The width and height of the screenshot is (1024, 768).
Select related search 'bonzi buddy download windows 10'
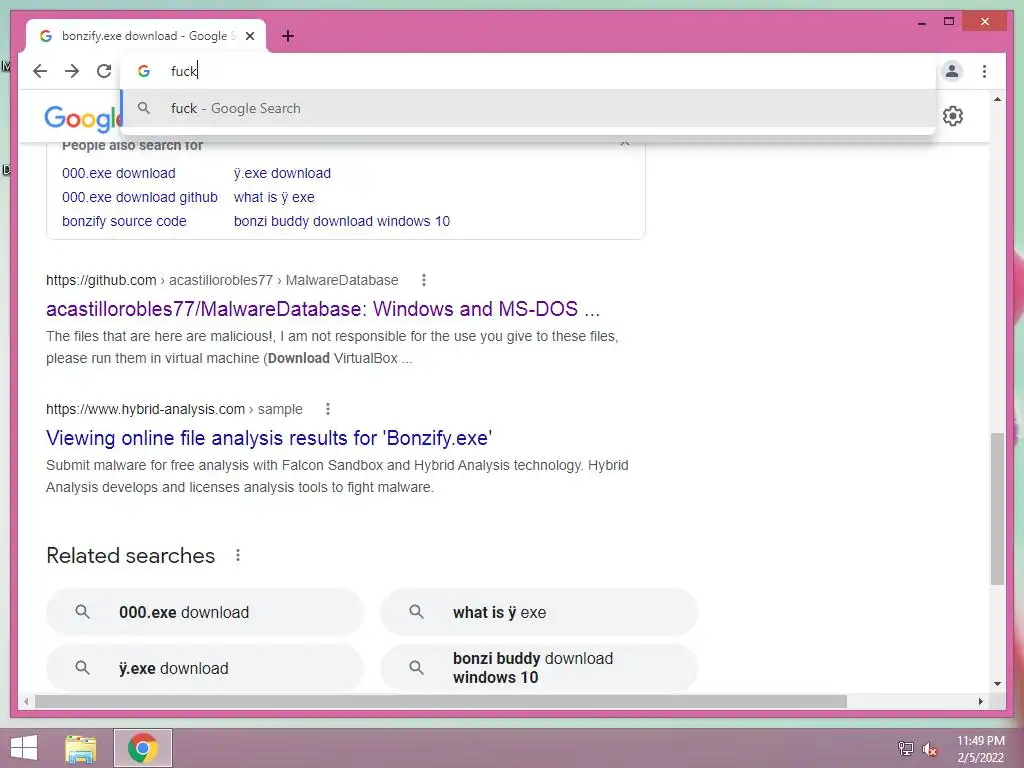539,668
